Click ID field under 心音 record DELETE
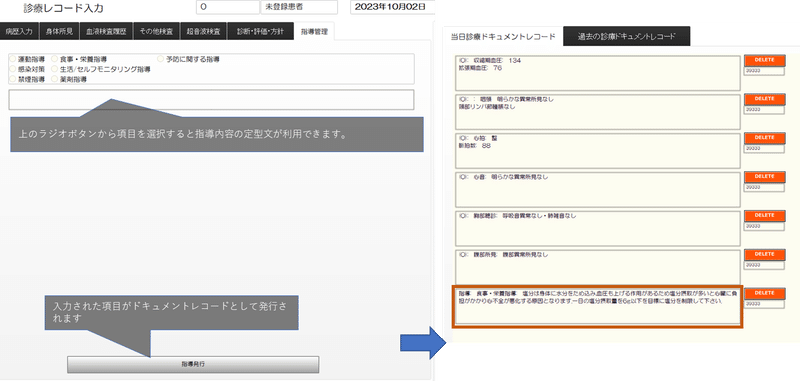The width and height of the screenshot is (800, 381). tap(764, 187)
